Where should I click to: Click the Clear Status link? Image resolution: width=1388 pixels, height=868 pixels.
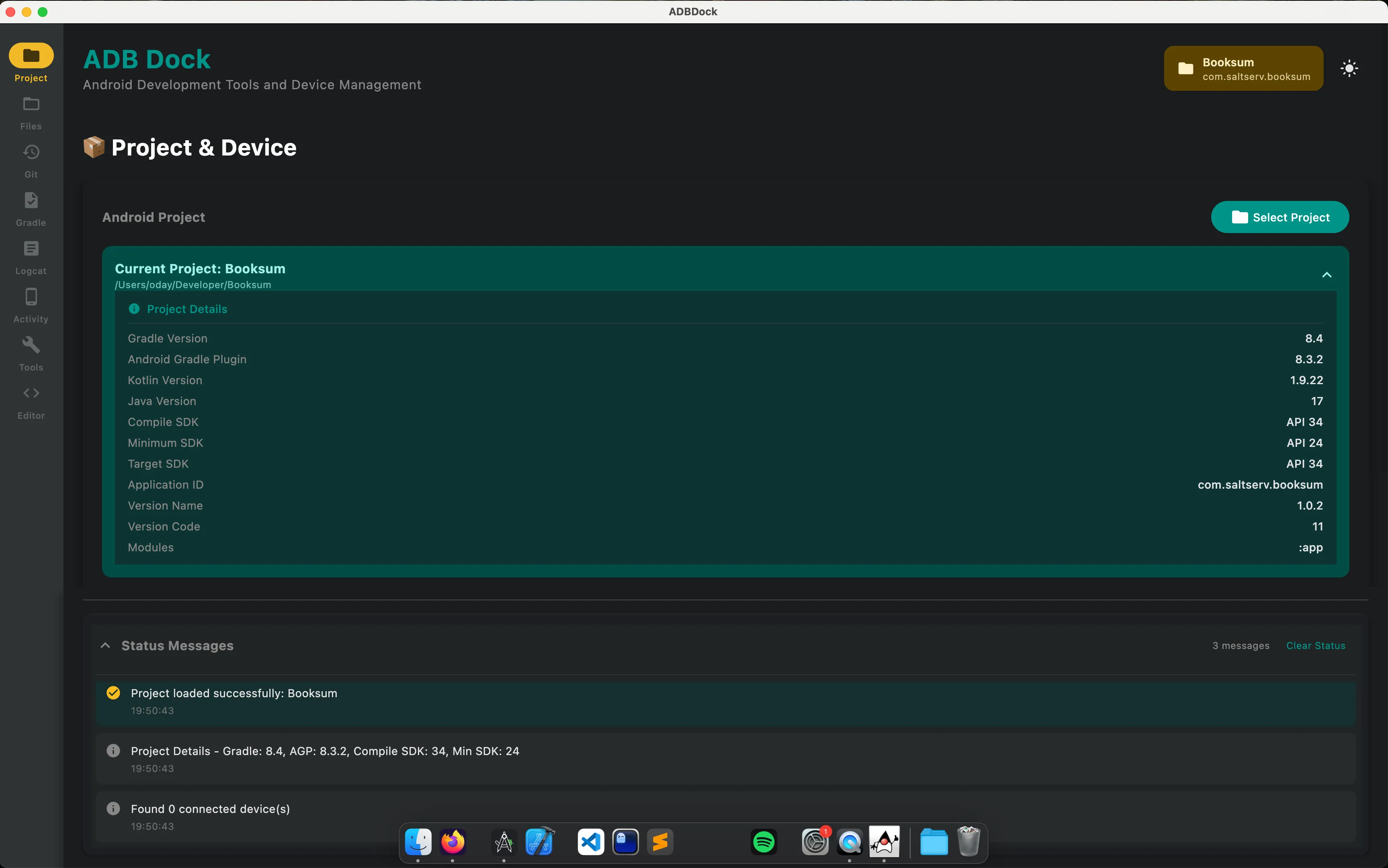pos(1315,645)
